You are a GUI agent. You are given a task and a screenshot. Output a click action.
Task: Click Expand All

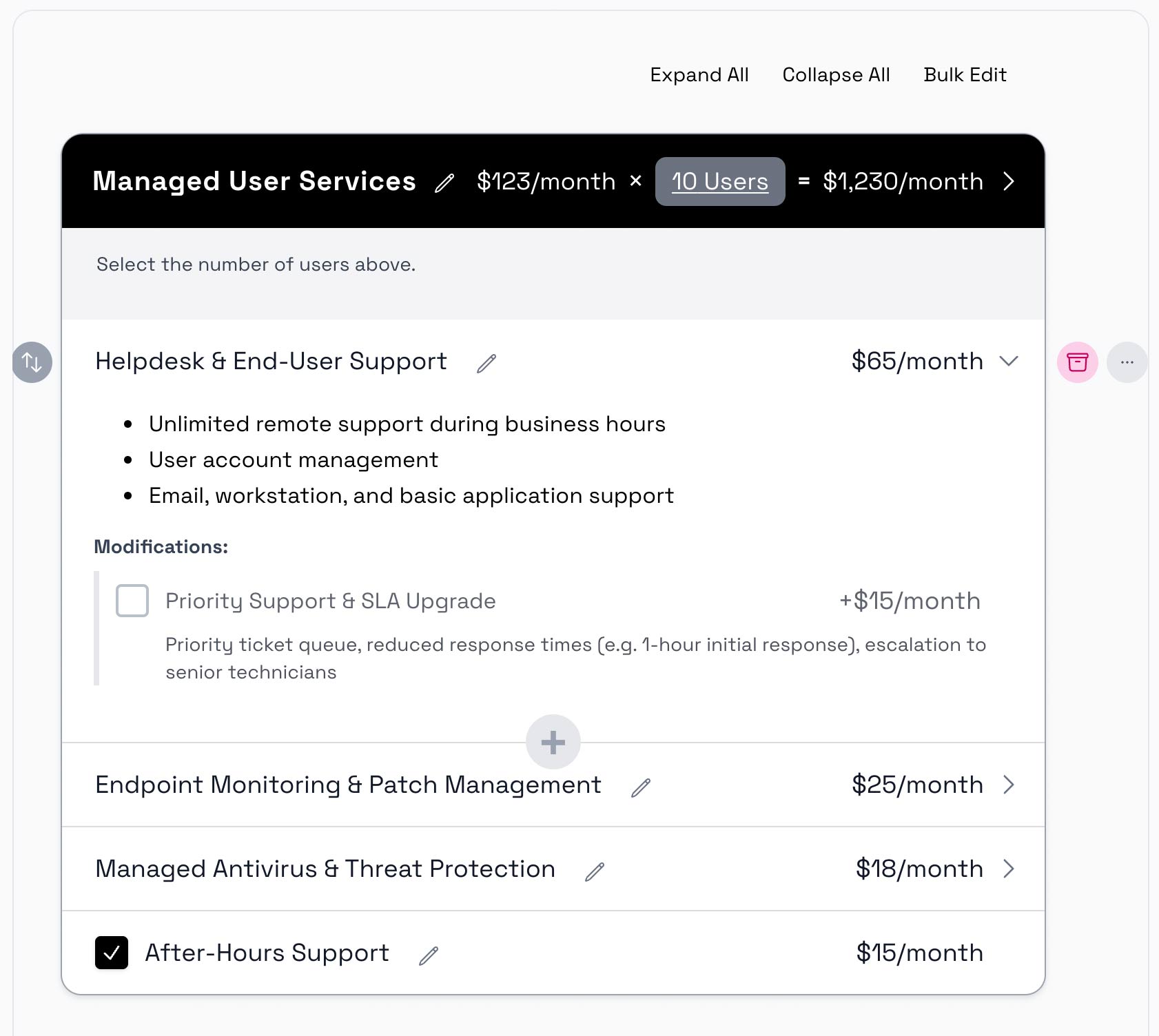pos(699,74)
